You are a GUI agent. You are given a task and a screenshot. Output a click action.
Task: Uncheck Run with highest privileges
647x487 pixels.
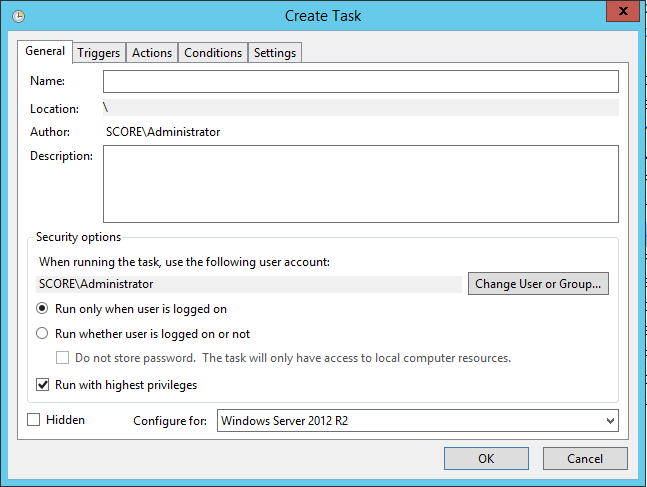pos(43,384)
